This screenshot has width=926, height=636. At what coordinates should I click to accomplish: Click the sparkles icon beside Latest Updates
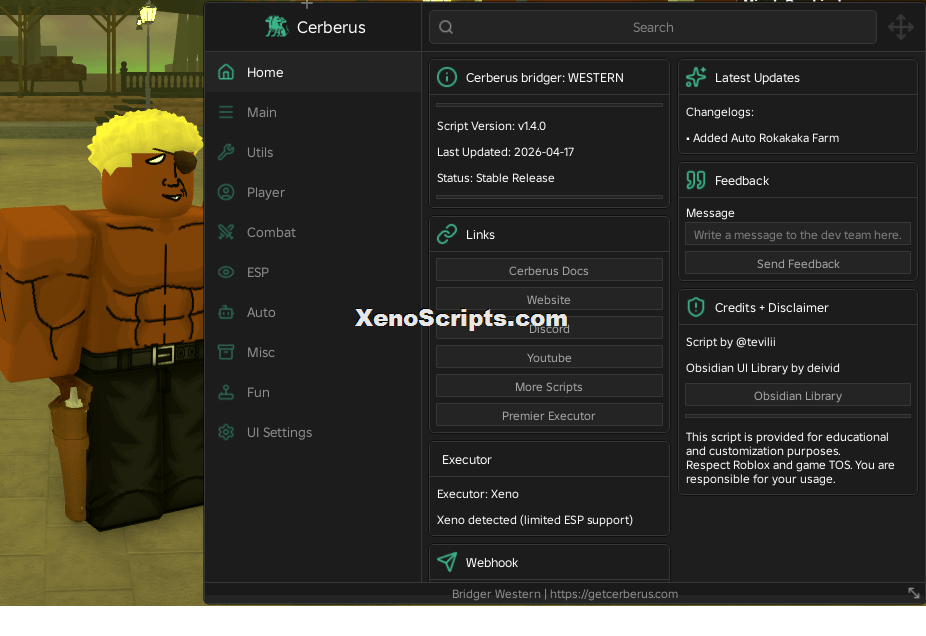tap(696, 77)
